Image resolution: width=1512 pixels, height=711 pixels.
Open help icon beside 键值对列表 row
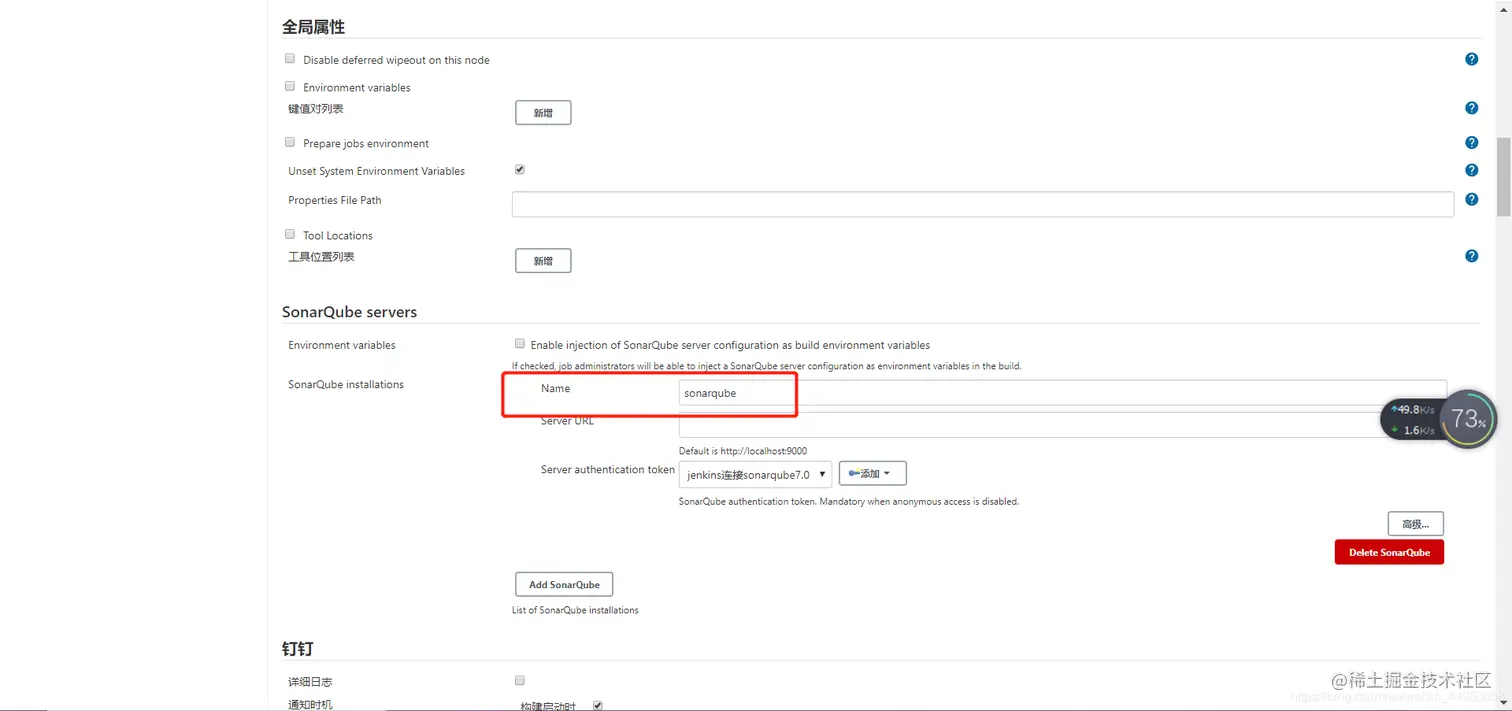[x=1471, y=108]
